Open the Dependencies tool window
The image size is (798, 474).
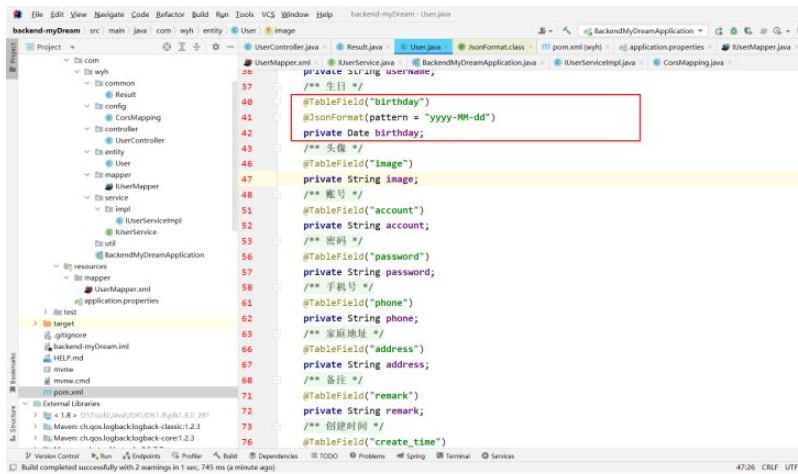click(x=273, y=456)
